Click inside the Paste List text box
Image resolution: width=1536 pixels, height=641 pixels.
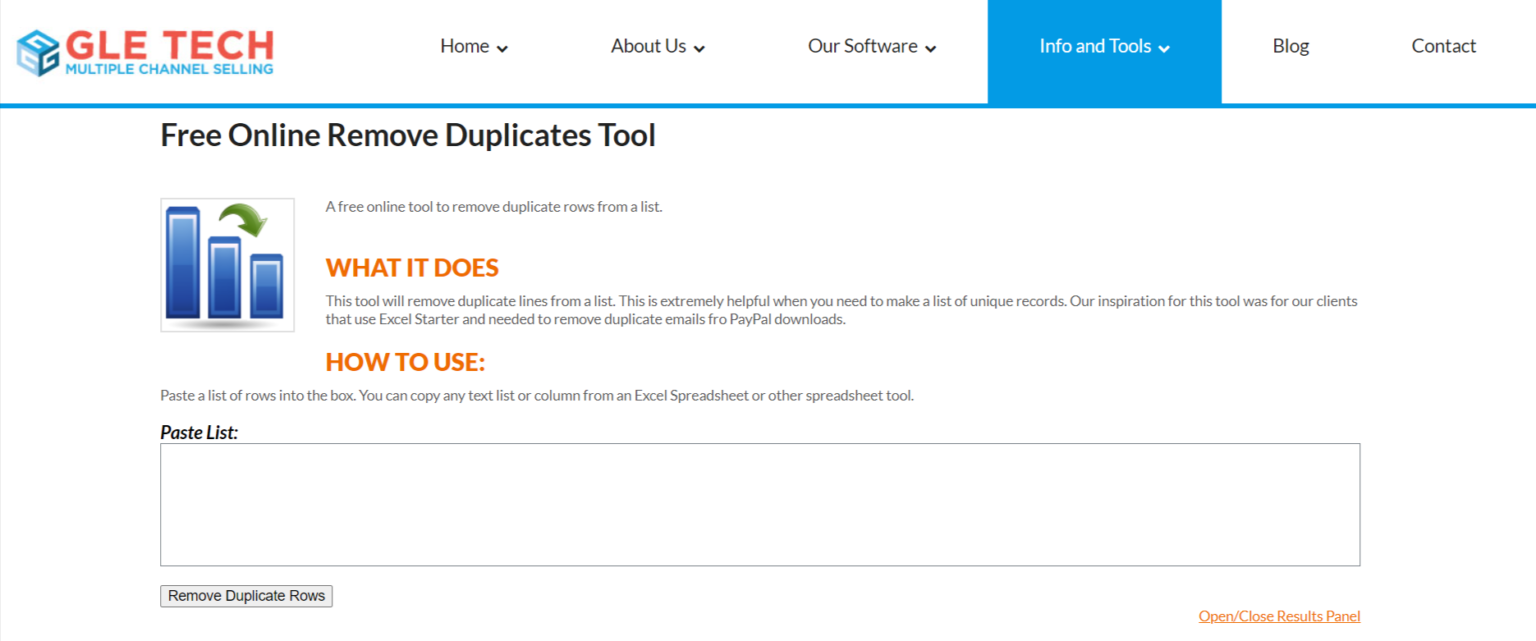click(760, 504)
